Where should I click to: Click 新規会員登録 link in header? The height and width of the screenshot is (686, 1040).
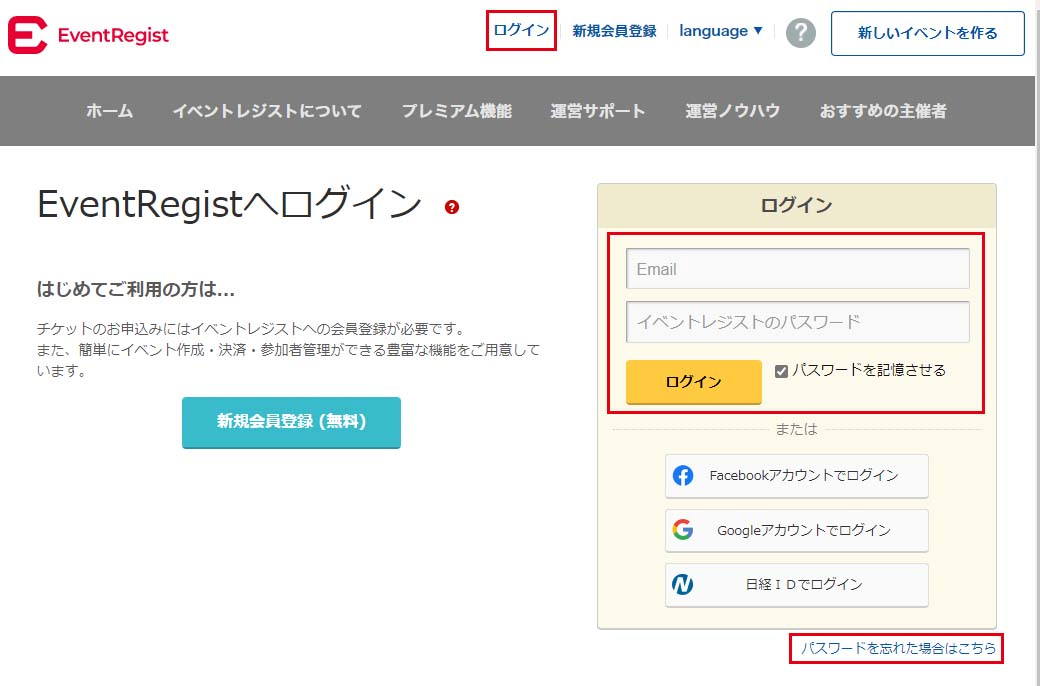[x=614, y=31]
